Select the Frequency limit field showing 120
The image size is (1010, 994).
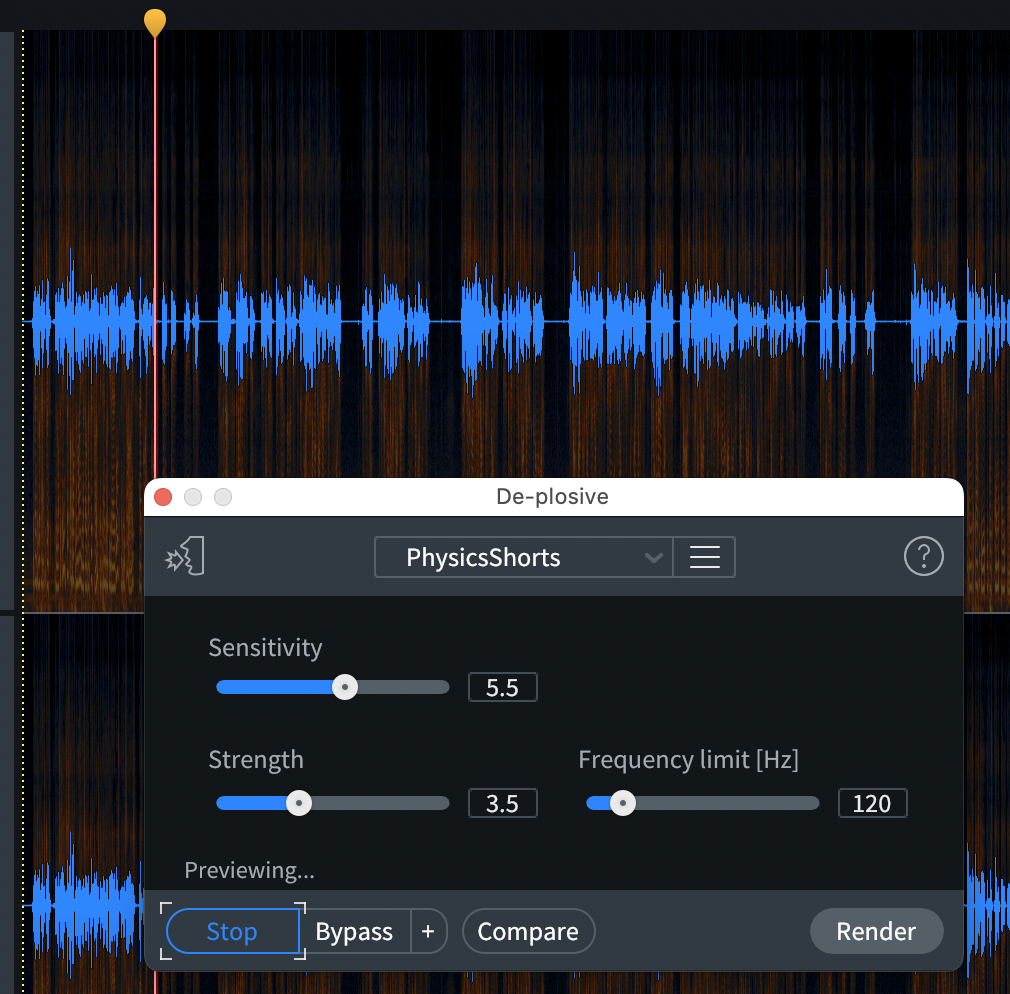tap(872, 804)
